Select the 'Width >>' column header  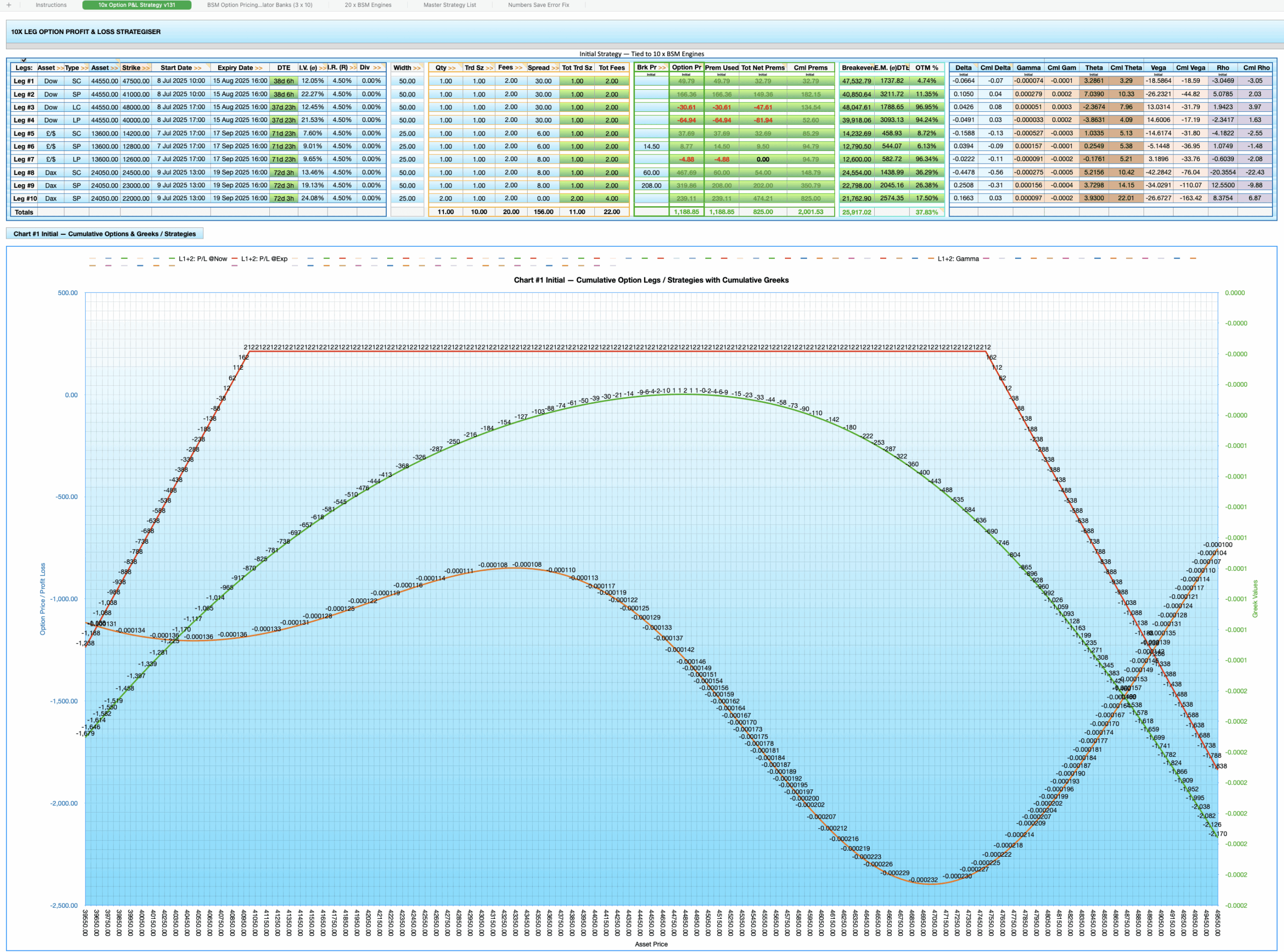pos(407,68)
